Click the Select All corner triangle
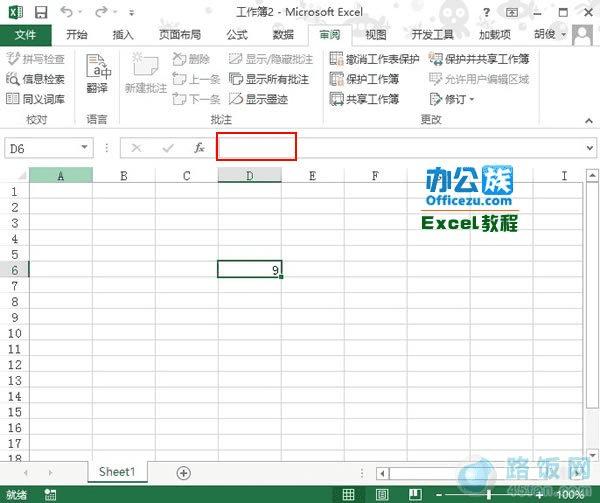 (21, 175)
